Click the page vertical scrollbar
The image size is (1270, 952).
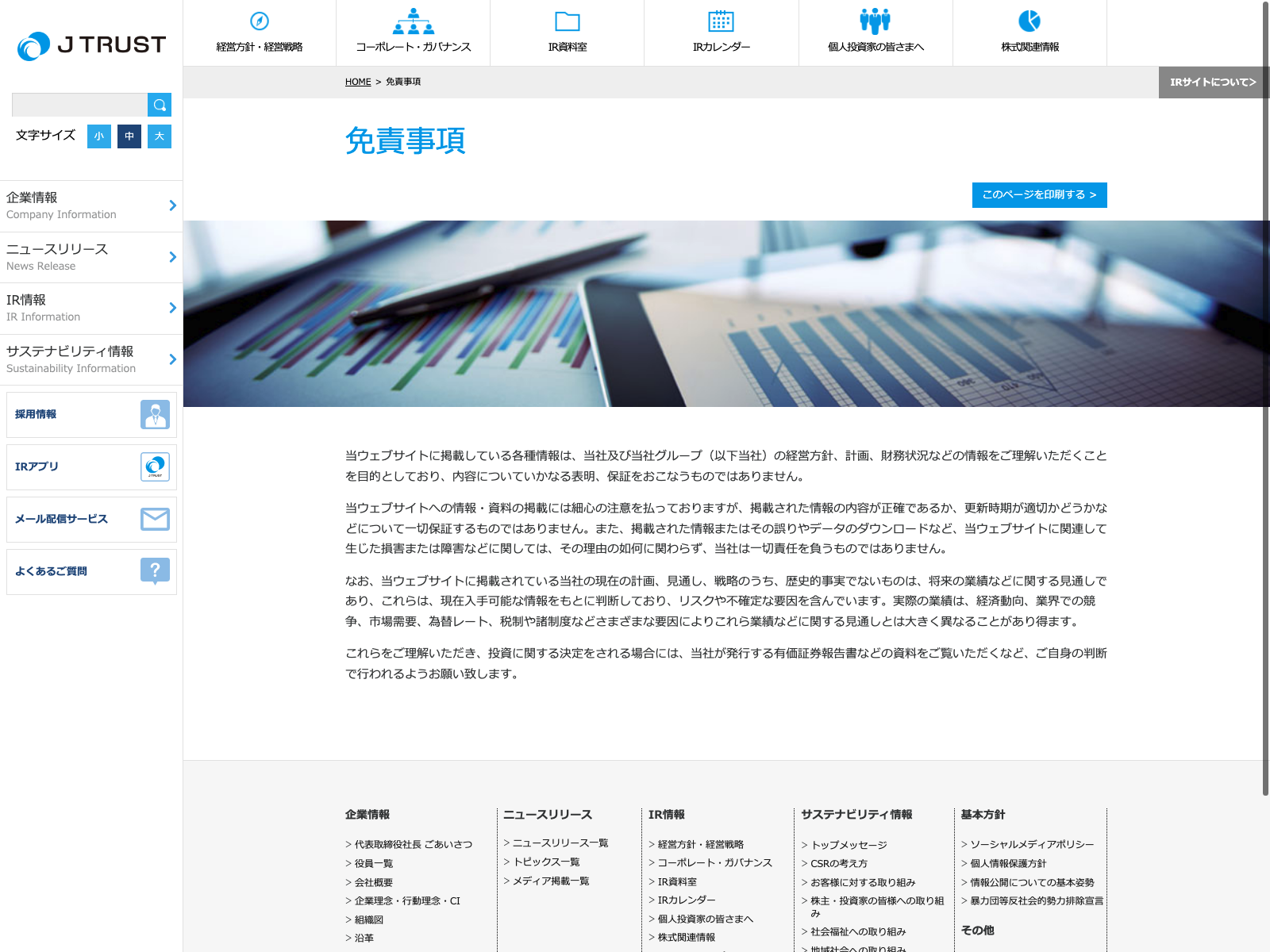pyautogui.click(x=1265, y=397)
